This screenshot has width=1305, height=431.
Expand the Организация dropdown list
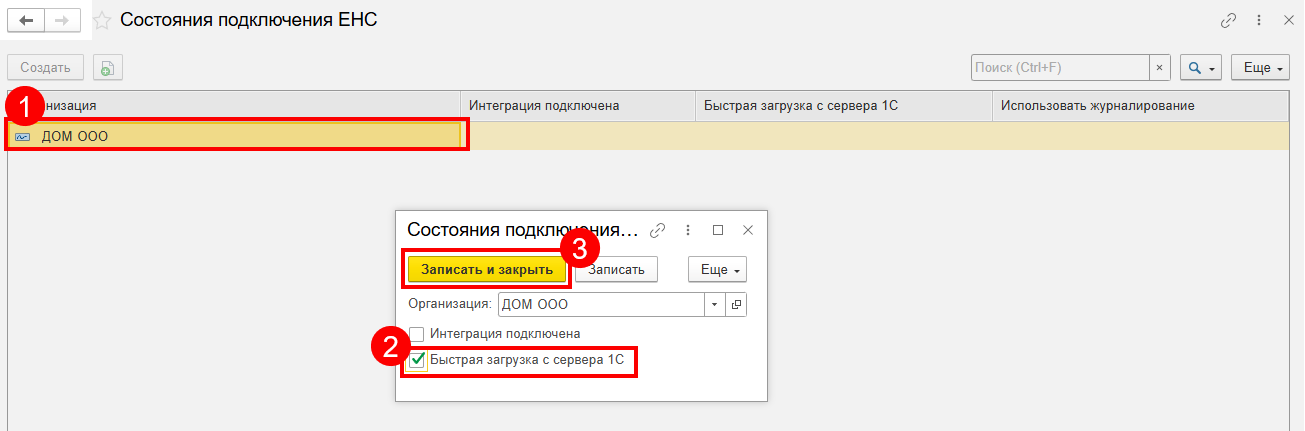point(715,304)
